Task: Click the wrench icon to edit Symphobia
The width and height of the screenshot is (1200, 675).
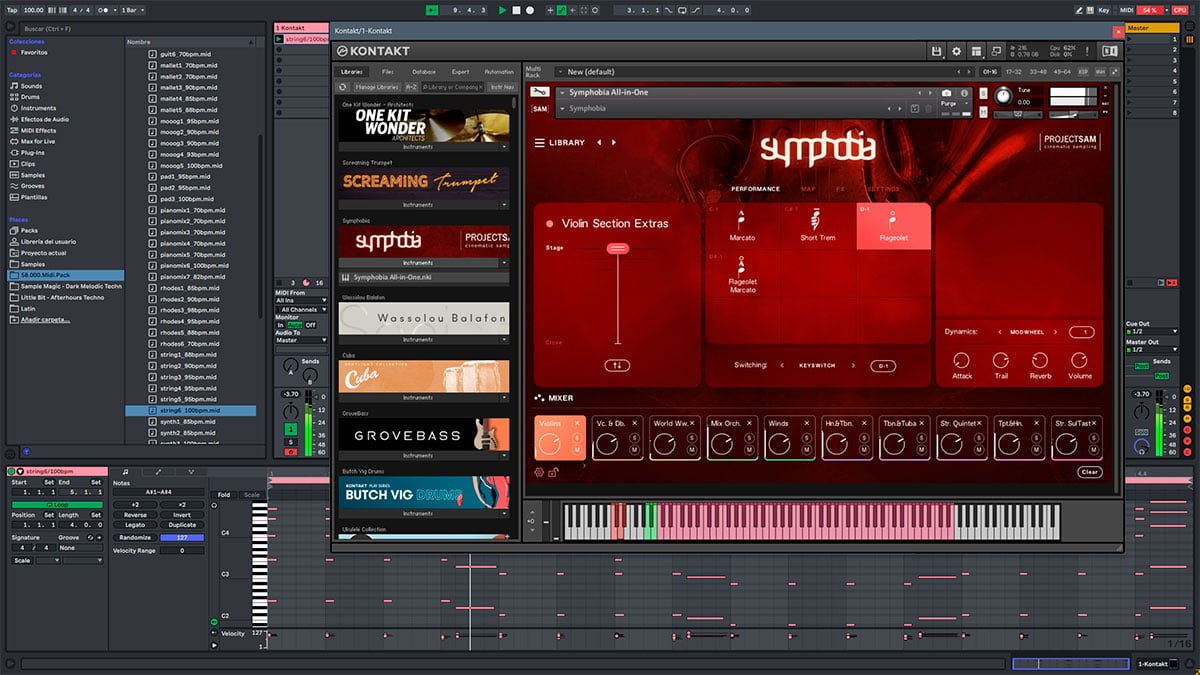Action: click(540, 93)
